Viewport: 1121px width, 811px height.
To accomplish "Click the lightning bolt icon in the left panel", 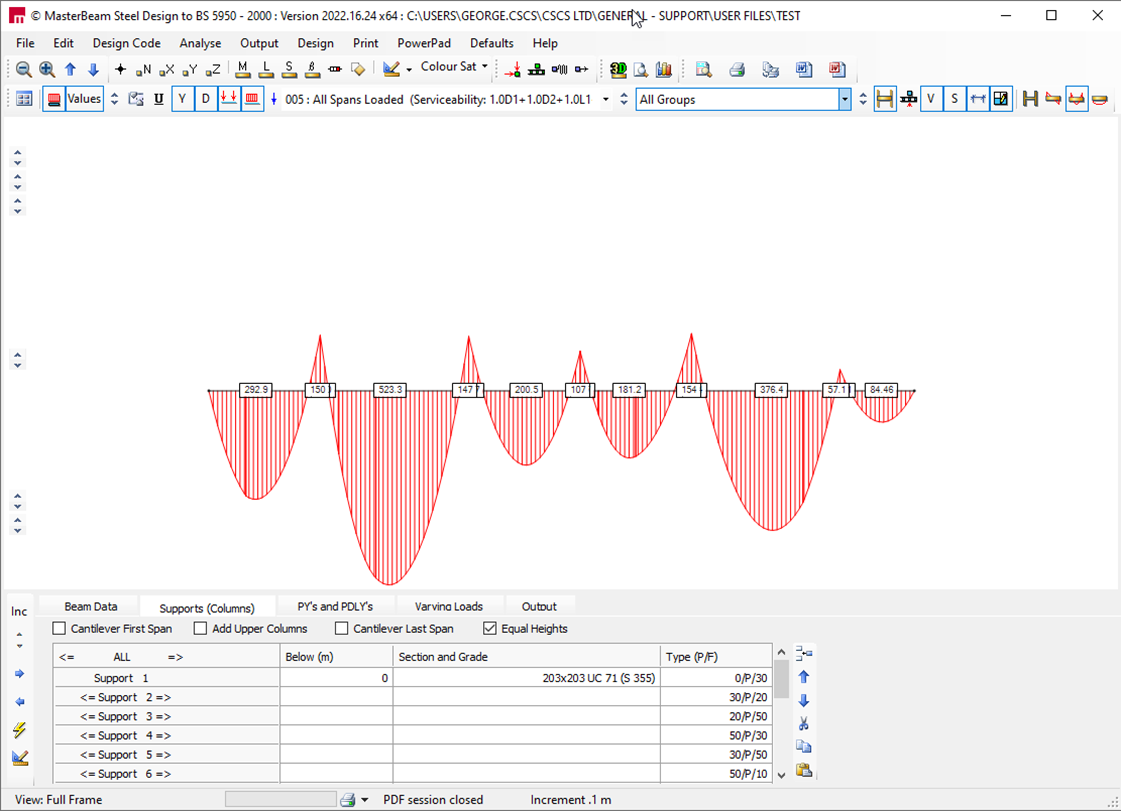I will 19,729.
